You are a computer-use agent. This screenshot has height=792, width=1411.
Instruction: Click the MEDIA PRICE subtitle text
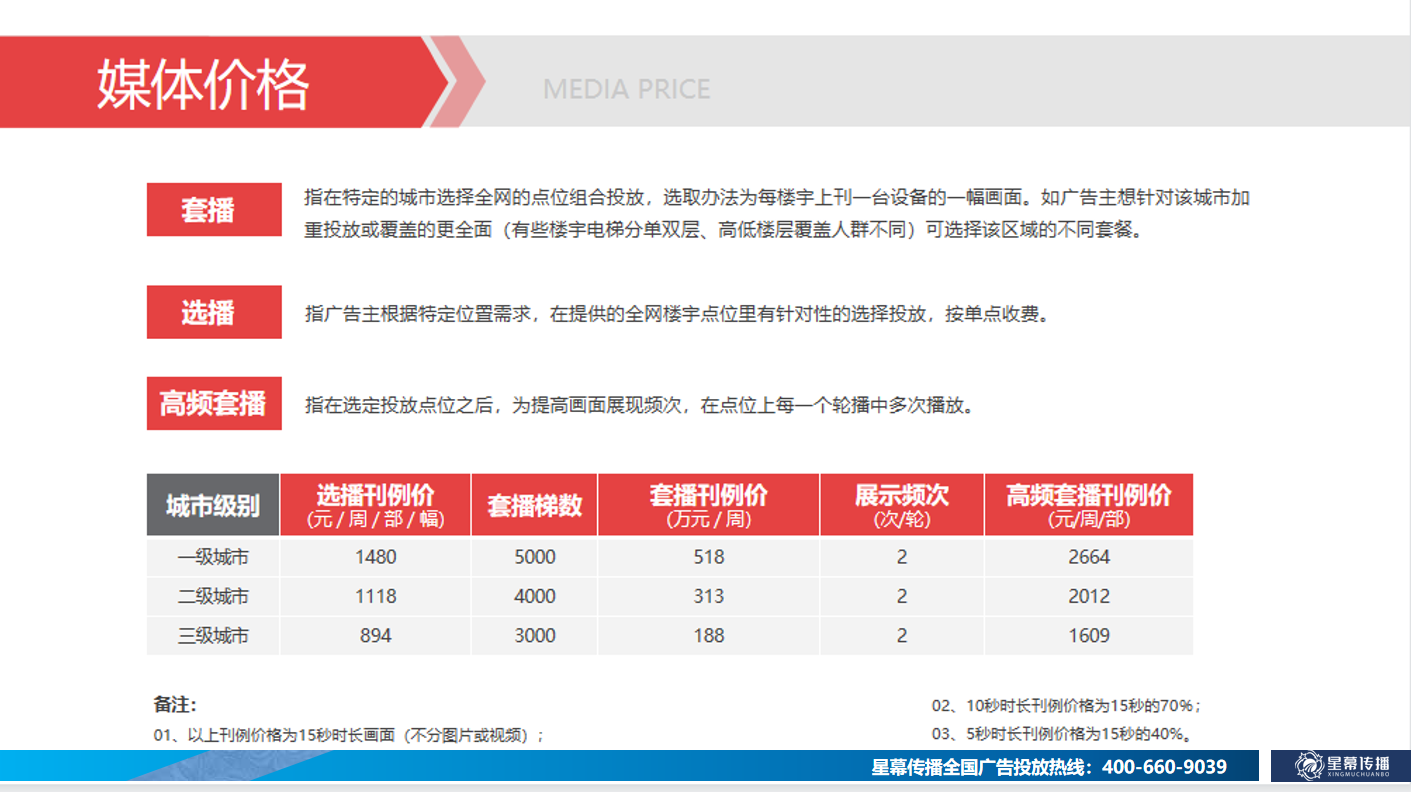(x=627, y=90)
